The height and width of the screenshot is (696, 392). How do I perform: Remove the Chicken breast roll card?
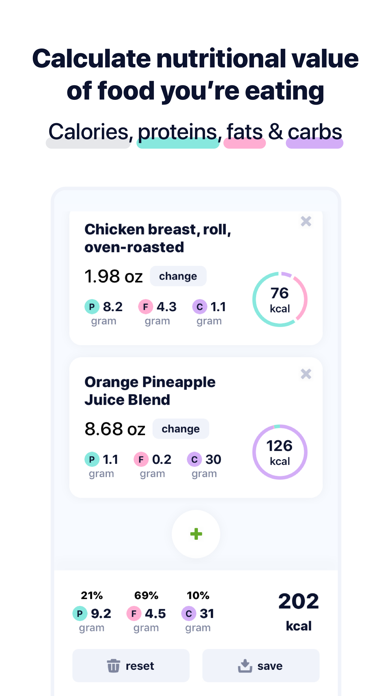tap(306, 221)
